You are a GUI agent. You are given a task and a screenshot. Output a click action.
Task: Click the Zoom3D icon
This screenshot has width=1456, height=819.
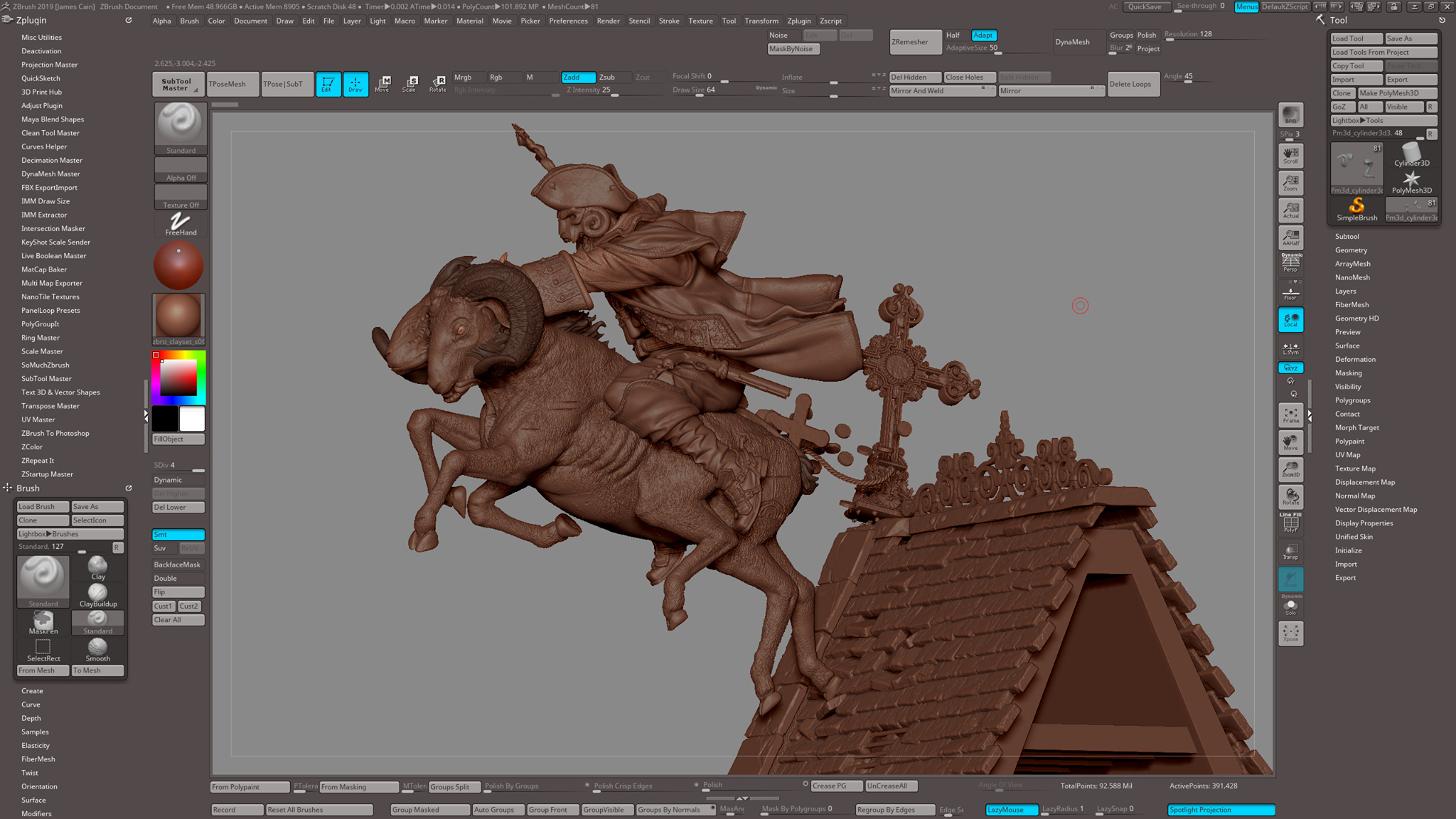tap(1290, 469)
